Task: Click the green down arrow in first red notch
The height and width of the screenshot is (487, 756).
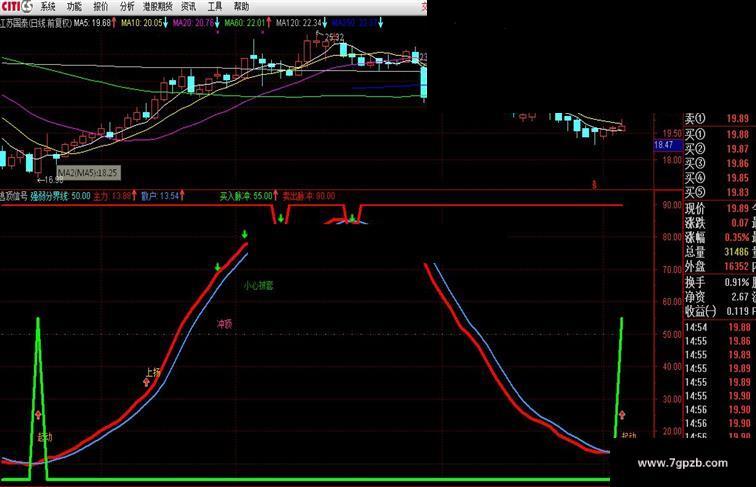Action: click(x=281, y=219)
